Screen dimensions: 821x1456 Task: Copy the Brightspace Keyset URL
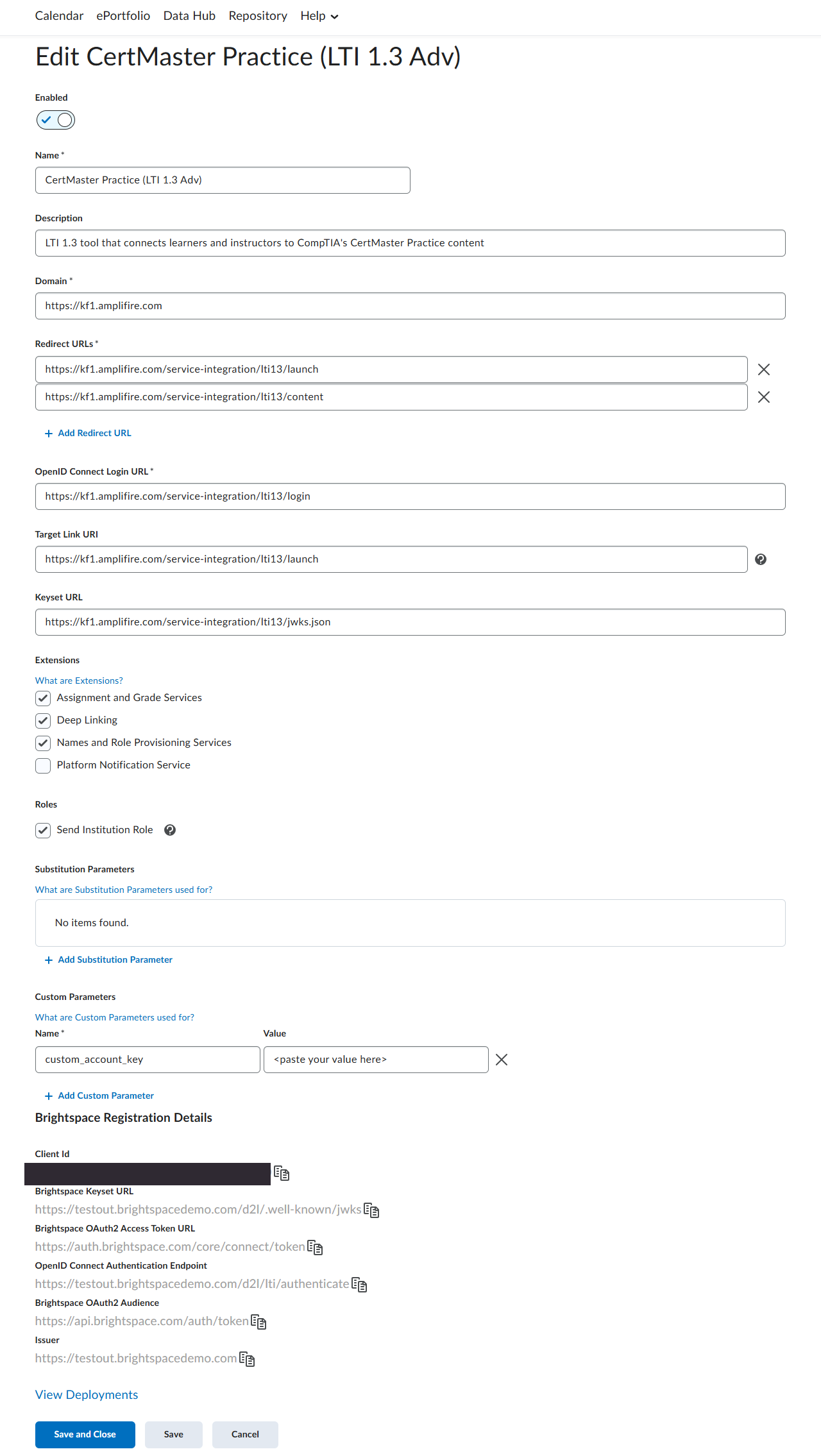coord(371,1210)
